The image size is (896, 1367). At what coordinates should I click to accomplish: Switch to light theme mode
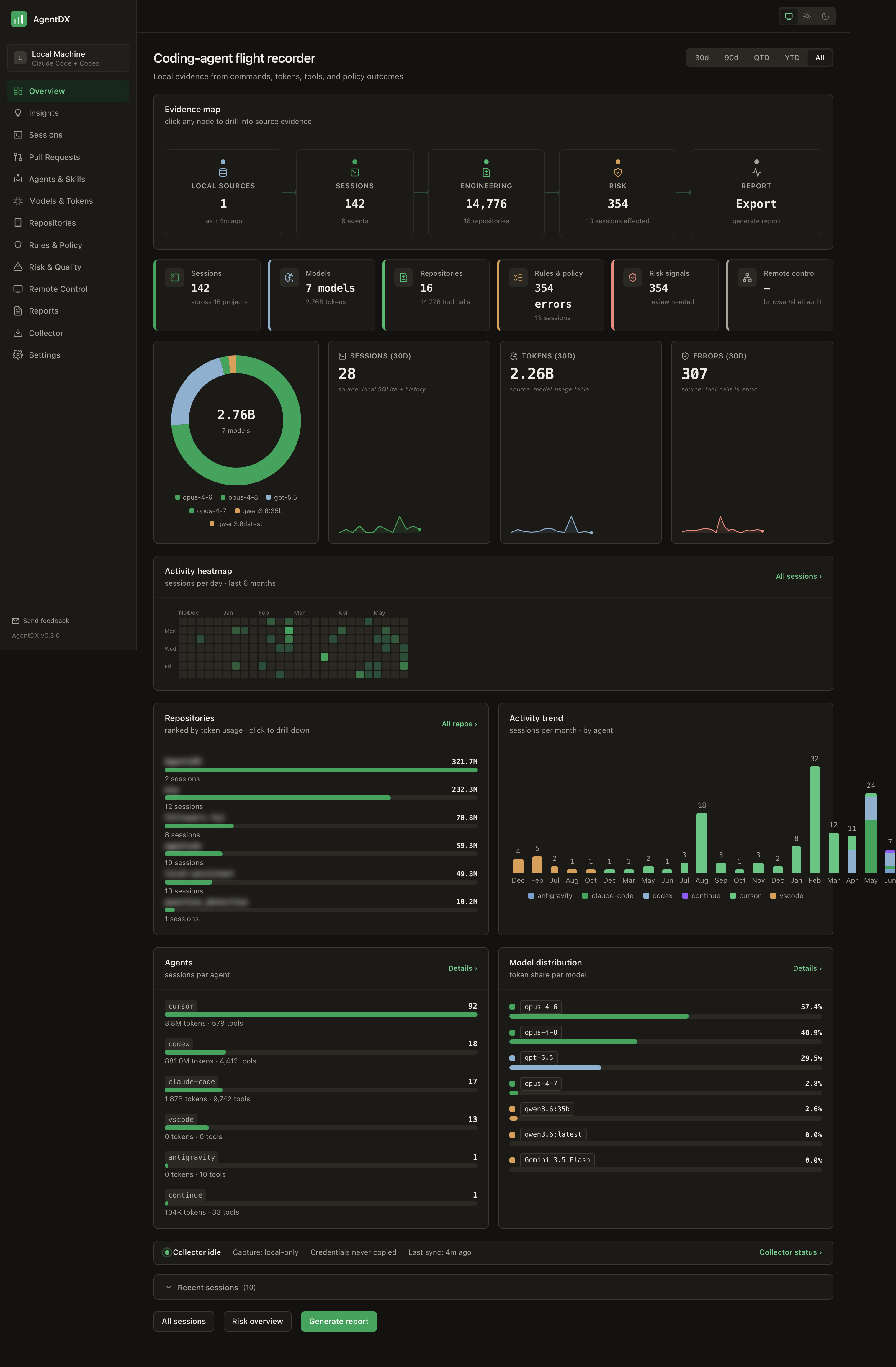807,16
